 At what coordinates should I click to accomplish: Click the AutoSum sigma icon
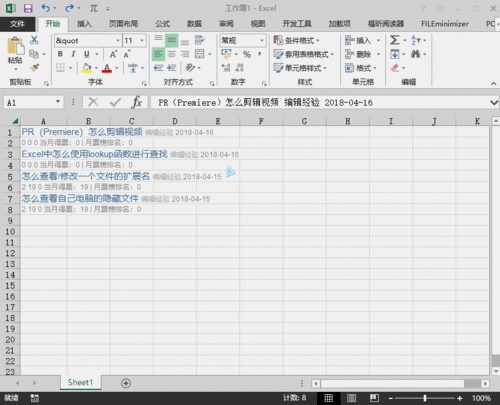[x=394, y=40]
